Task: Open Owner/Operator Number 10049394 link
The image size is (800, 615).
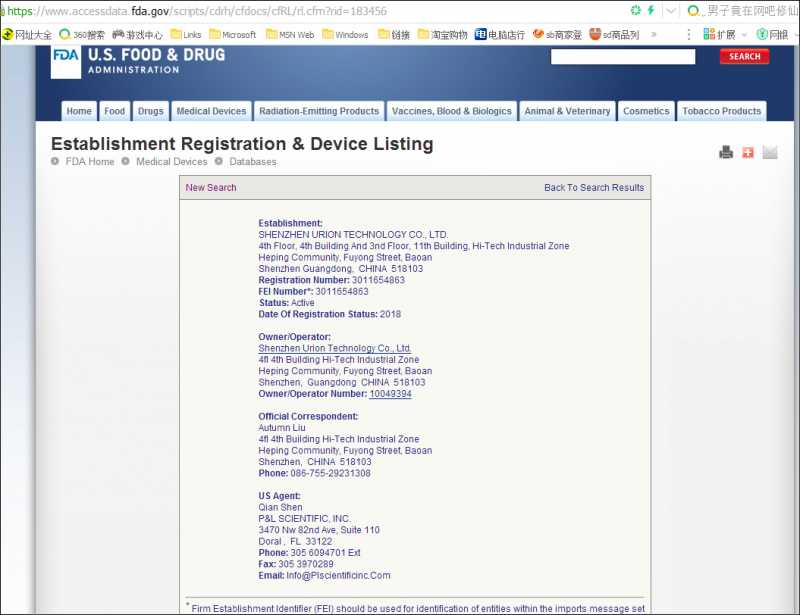Action: (390, 394)
